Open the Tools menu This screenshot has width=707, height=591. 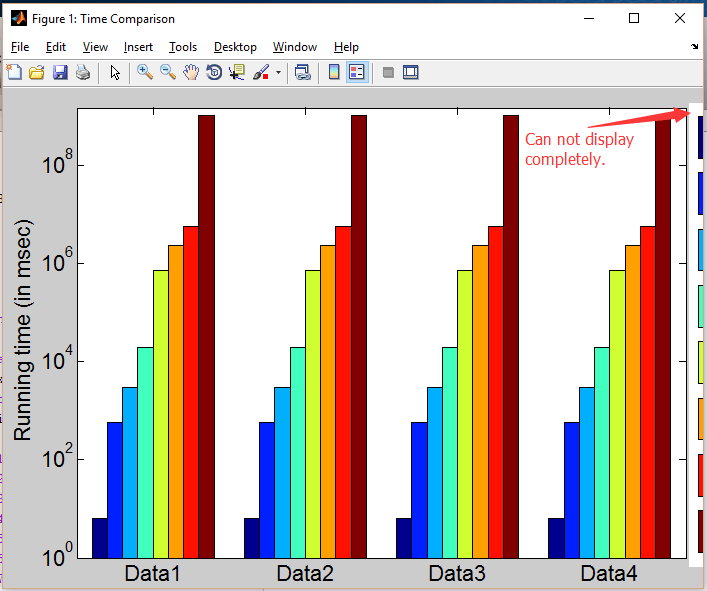[x=183, y=47]
